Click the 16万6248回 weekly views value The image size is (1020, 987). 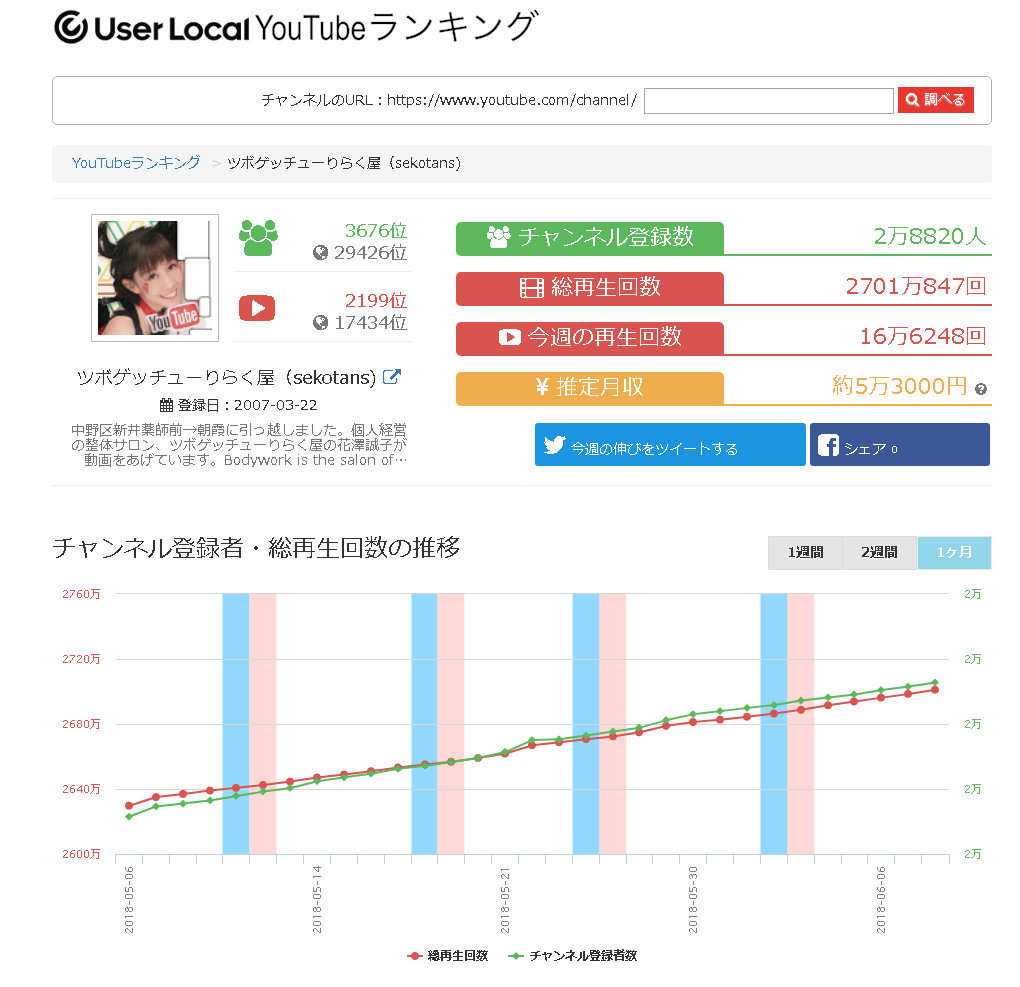pos(922,336)
